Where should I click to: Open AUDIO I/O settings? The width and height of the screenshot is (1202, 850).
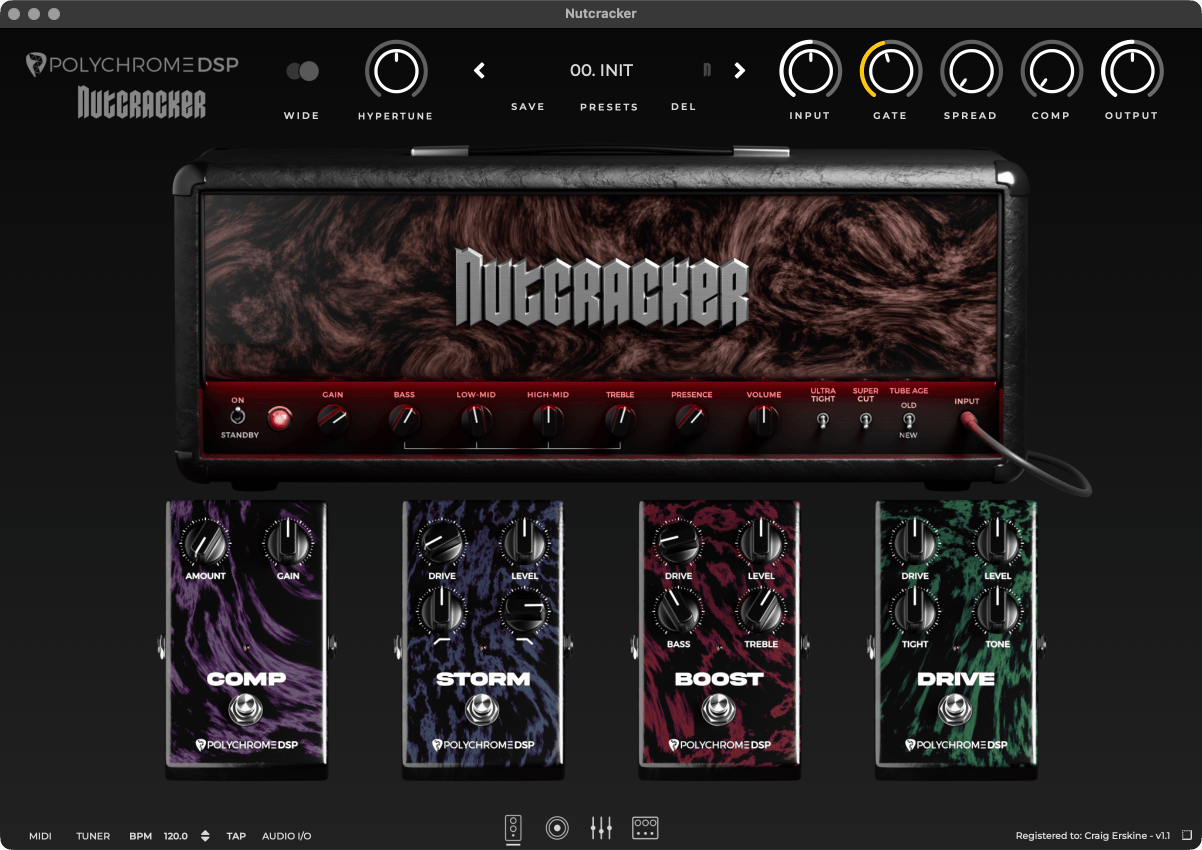(287, 836)
